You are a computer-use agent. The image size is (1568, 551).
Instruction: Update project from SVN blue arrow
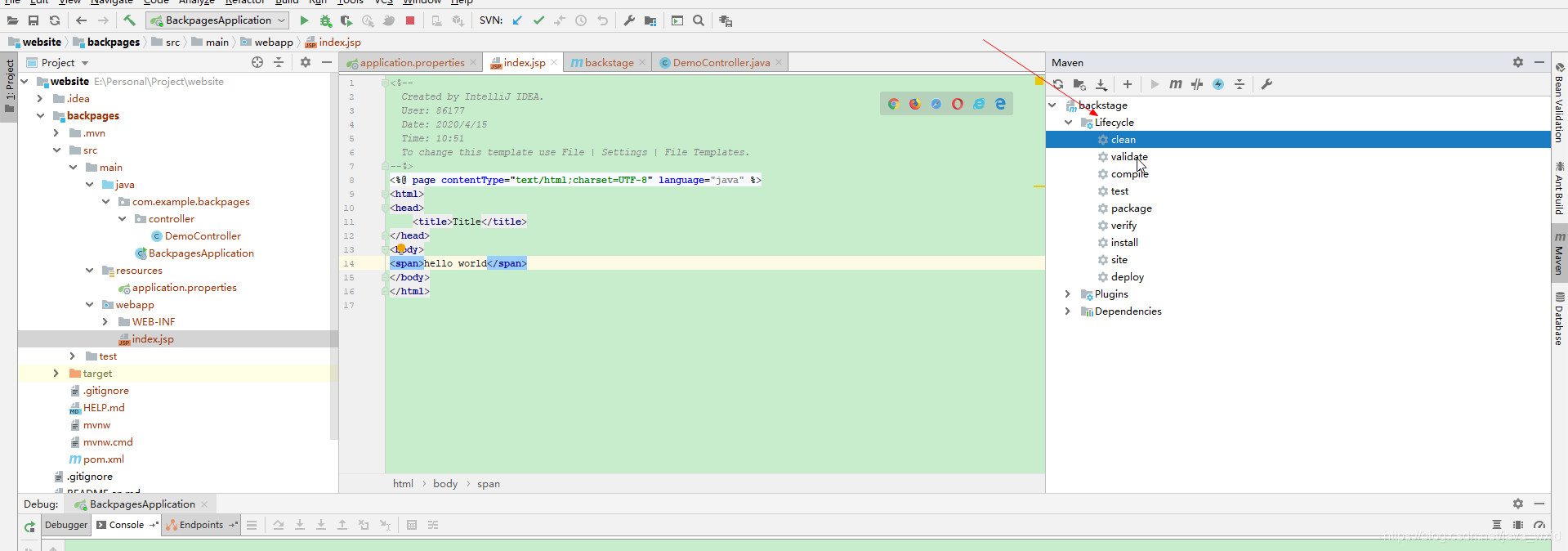tap(517, 20)
